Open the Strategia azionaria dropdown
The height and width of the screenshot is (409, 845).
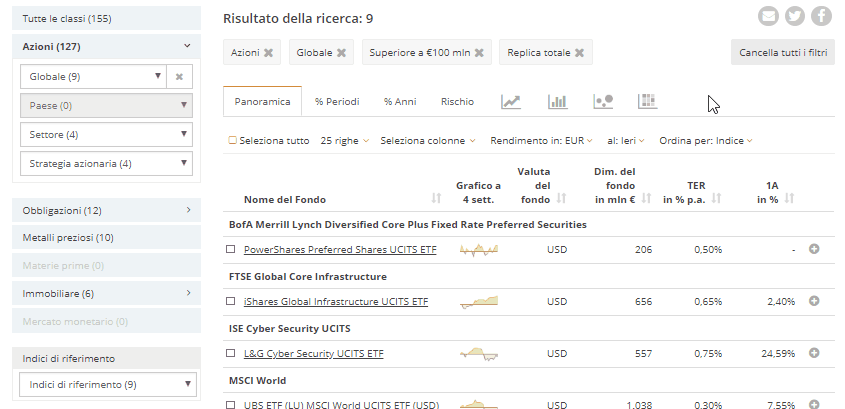(105, 163)
